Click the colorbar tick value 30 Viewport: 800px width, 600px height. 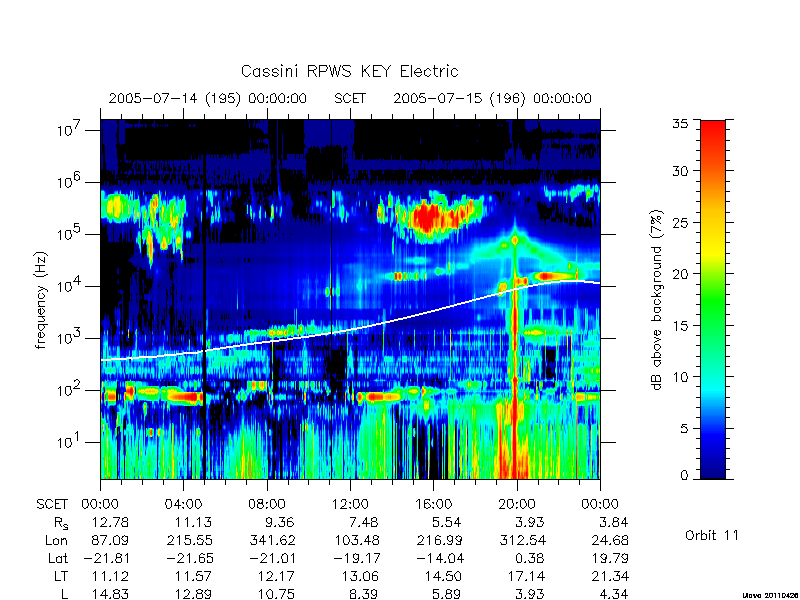point(680,171)
